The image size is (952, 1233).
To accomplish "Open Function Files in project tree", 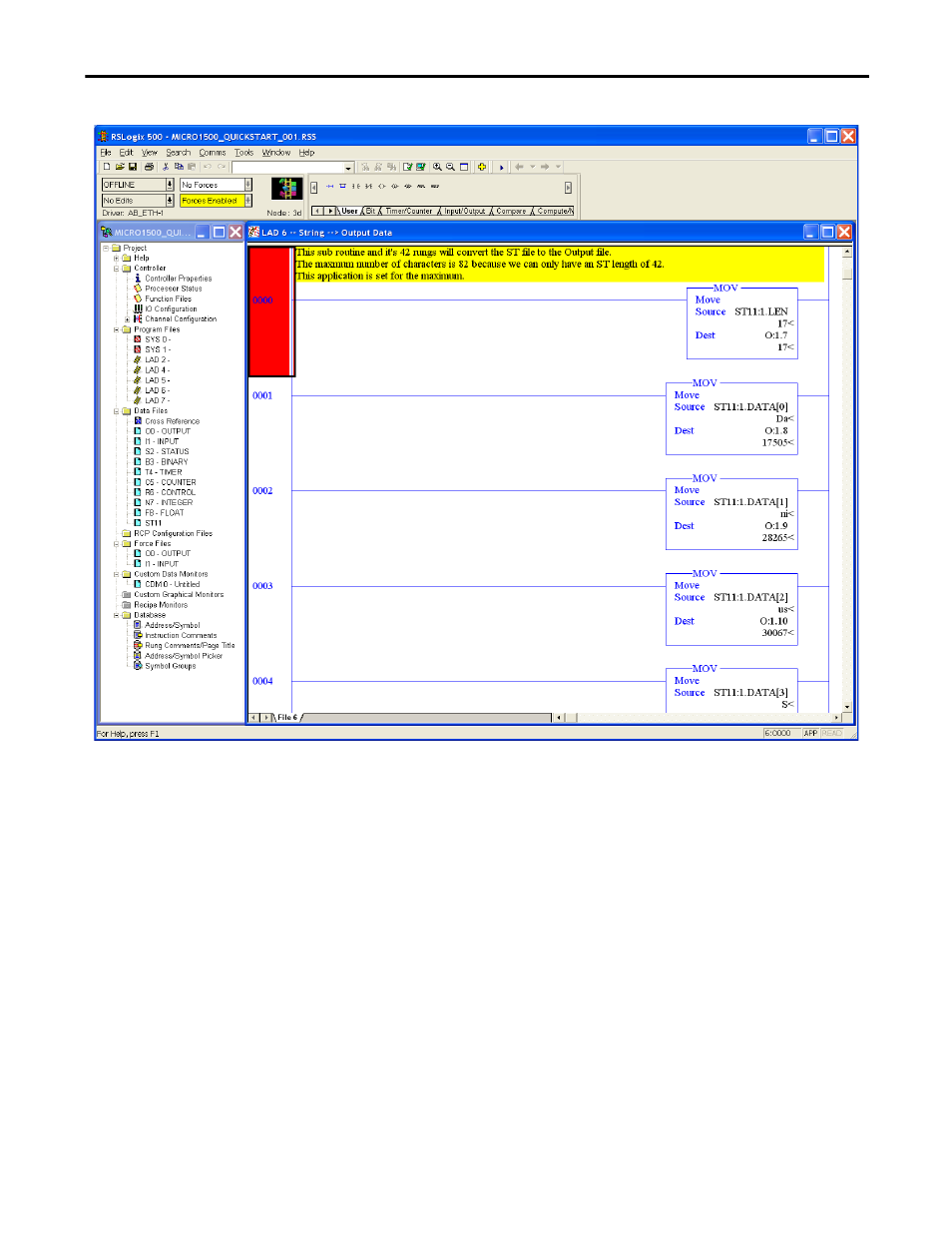I will click(168, 299).
